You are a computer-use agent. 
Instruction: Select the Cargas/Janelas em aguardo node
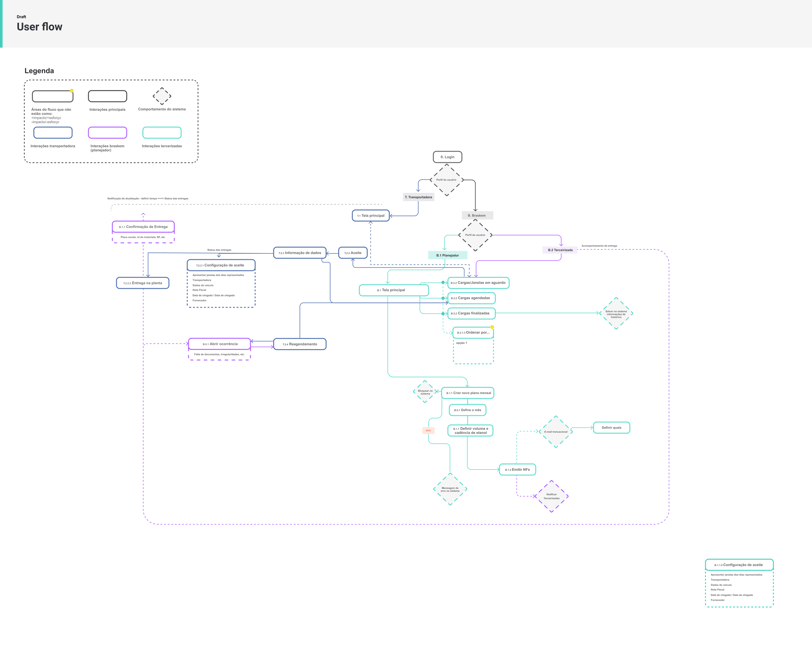tap(478, 283)
